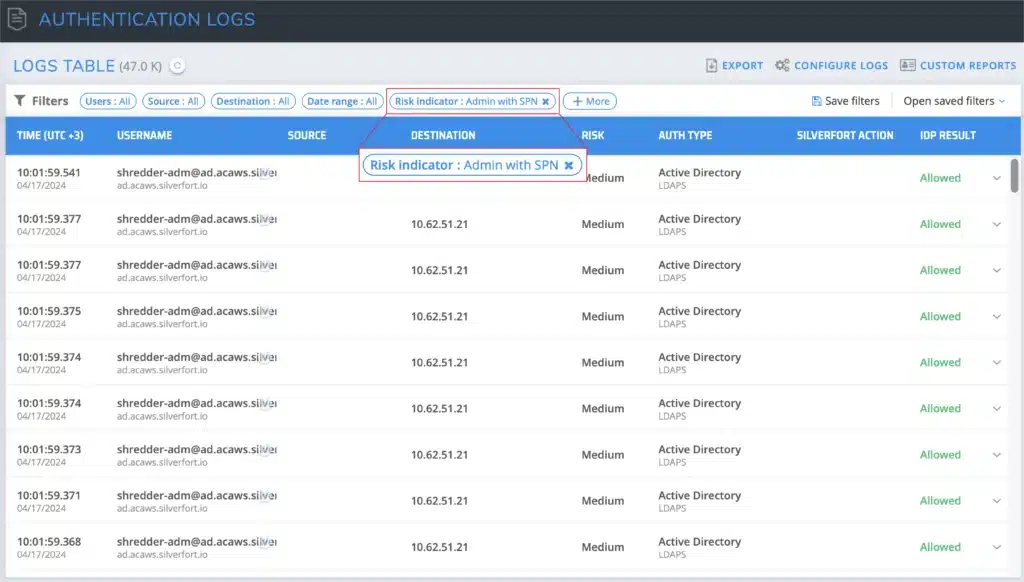Open the Date range: All filter

342,101
